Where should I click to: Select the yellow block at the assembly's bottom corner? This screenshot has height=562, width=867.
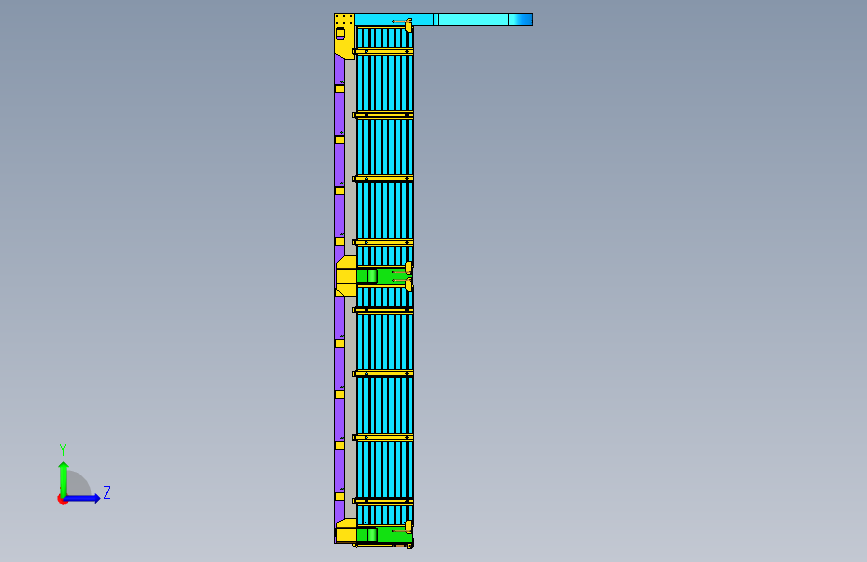pyautogui.click(x=346, y=531)
